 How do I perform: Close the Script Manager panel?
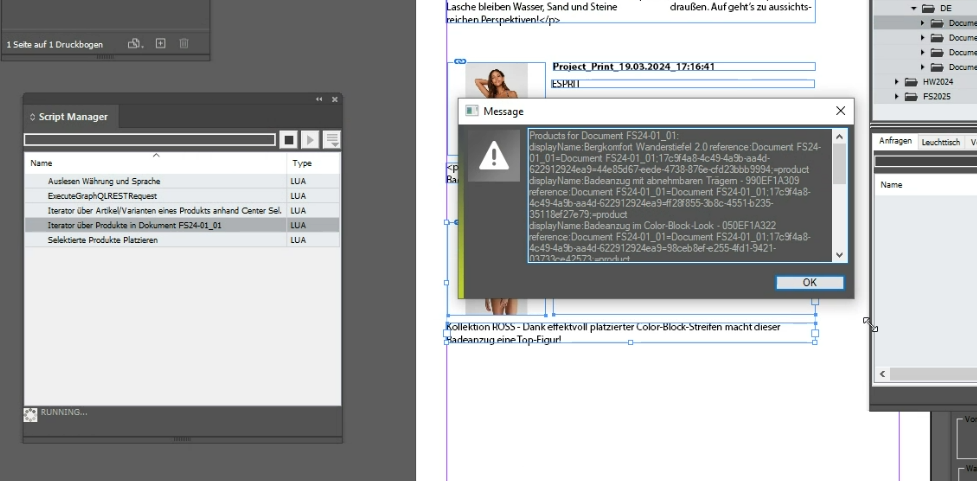click(335, 99)
